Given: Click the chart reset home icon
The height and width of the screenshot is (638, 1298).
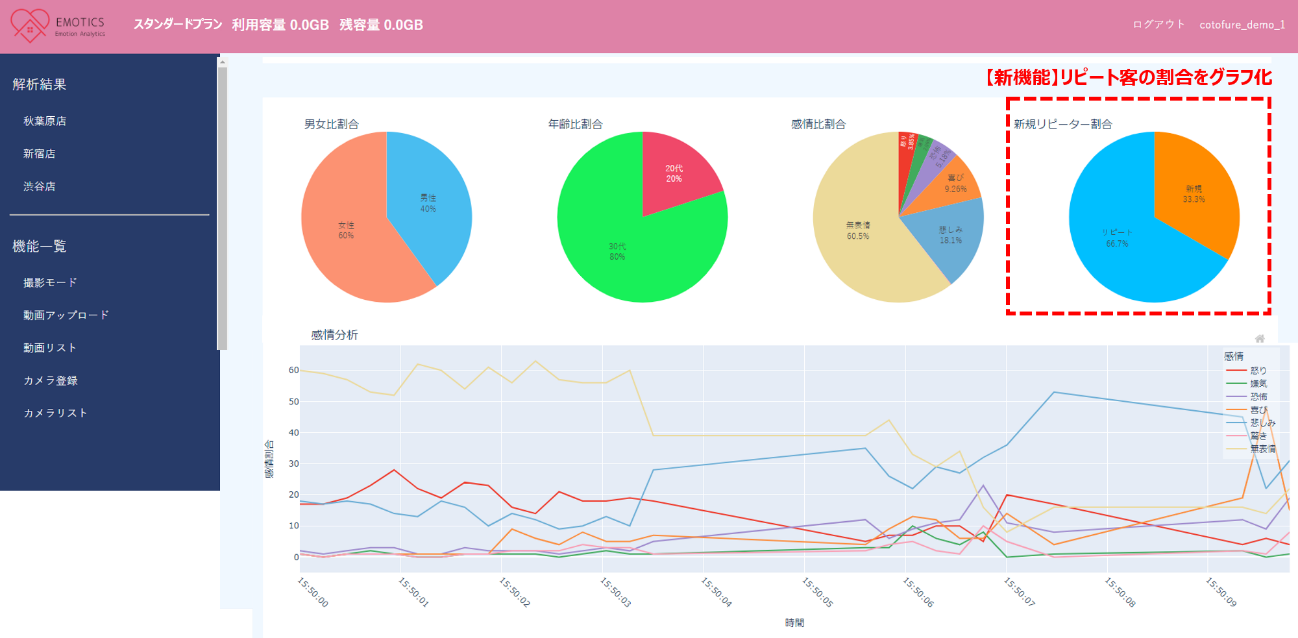Looking at the screenshot, I should point(1260,339).
